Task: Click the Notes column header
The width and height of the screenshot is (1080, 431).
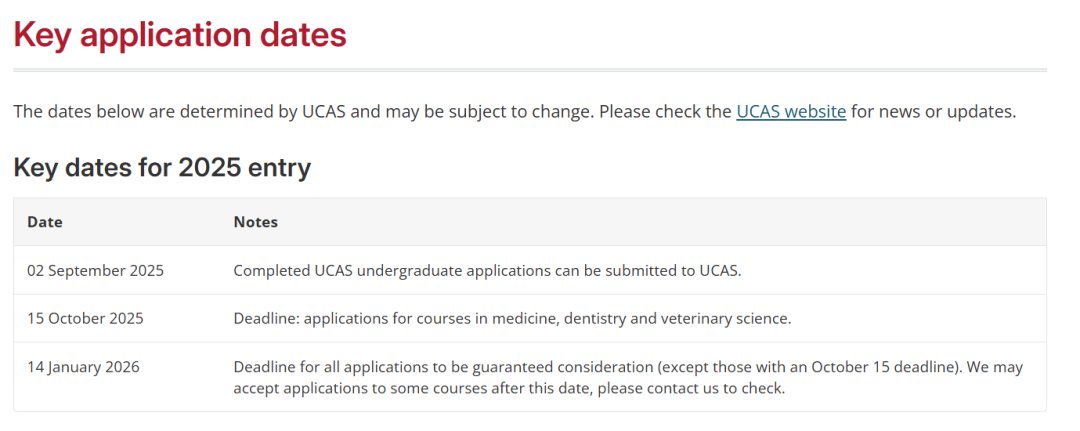Action: (x=256, y=222)
